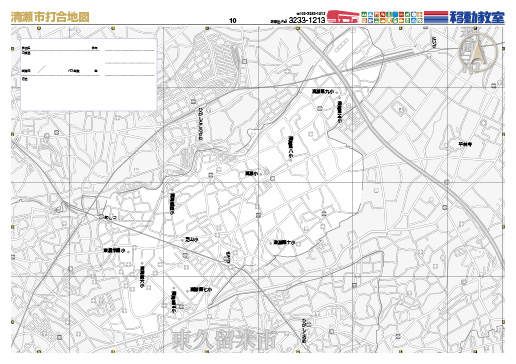Screen dimensions: 516x364
Task: Click the north arrow compass icon
Action: [478, 52]
